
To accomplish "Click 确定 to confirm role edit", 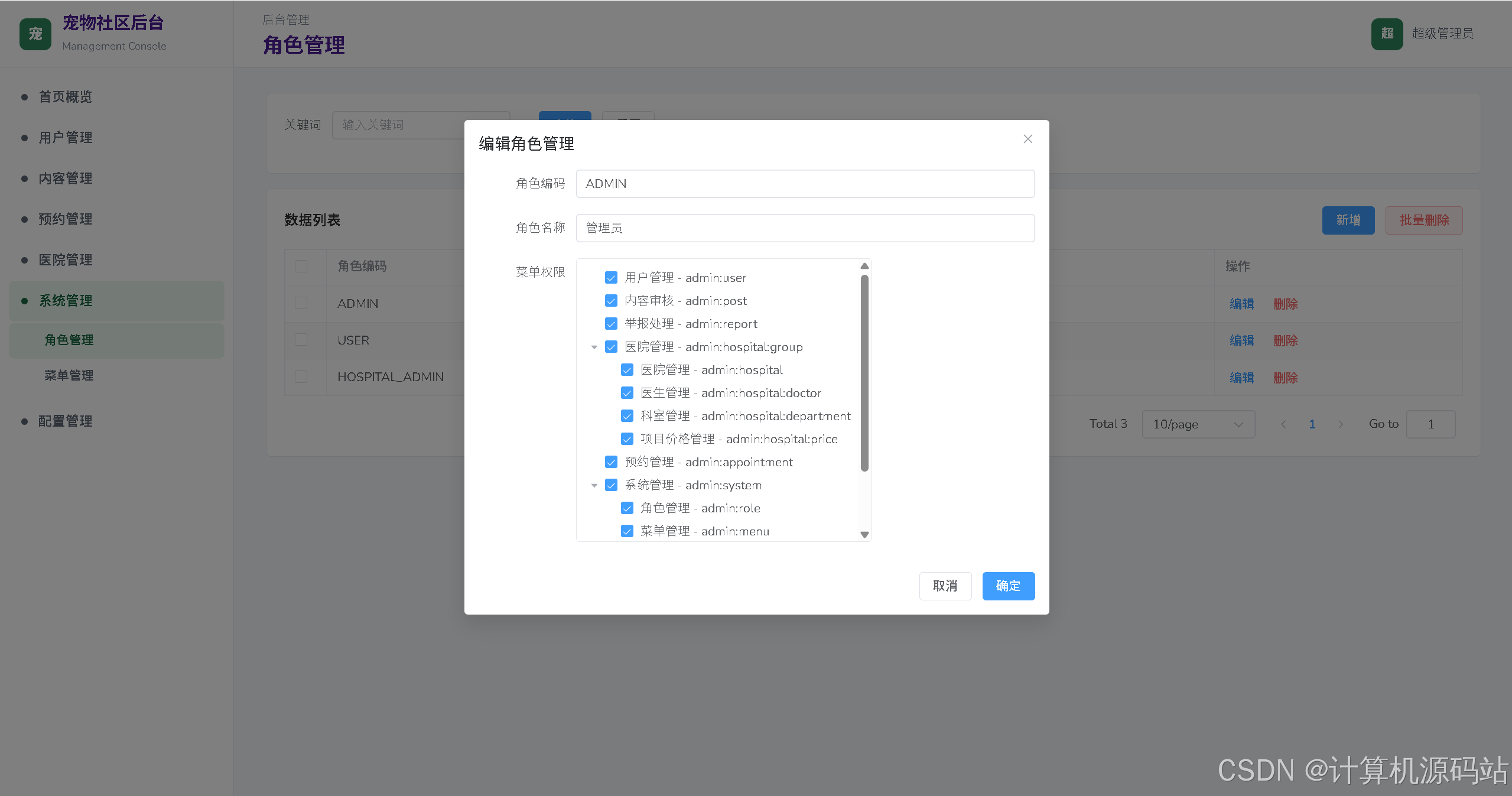I will tap(1008, 586).
